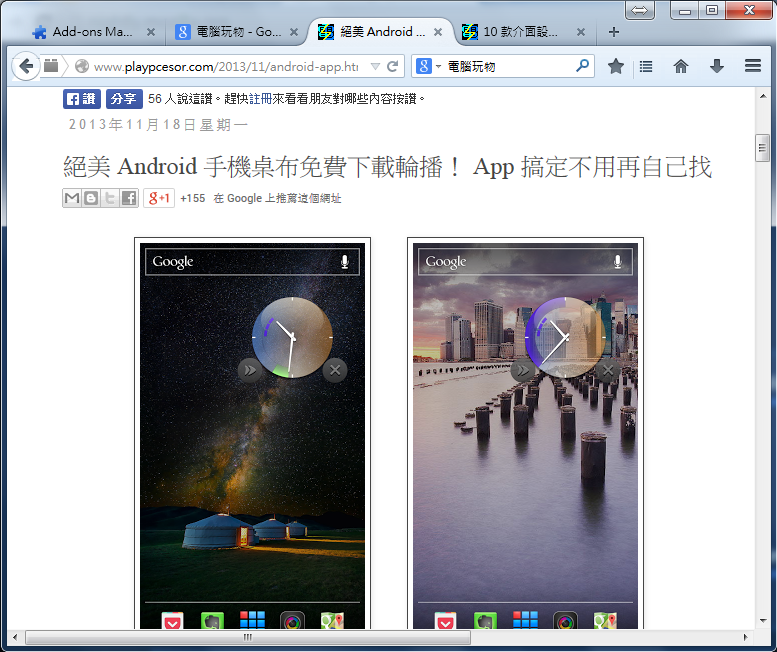Click the address bar URL field

click(x=225, y=66)
